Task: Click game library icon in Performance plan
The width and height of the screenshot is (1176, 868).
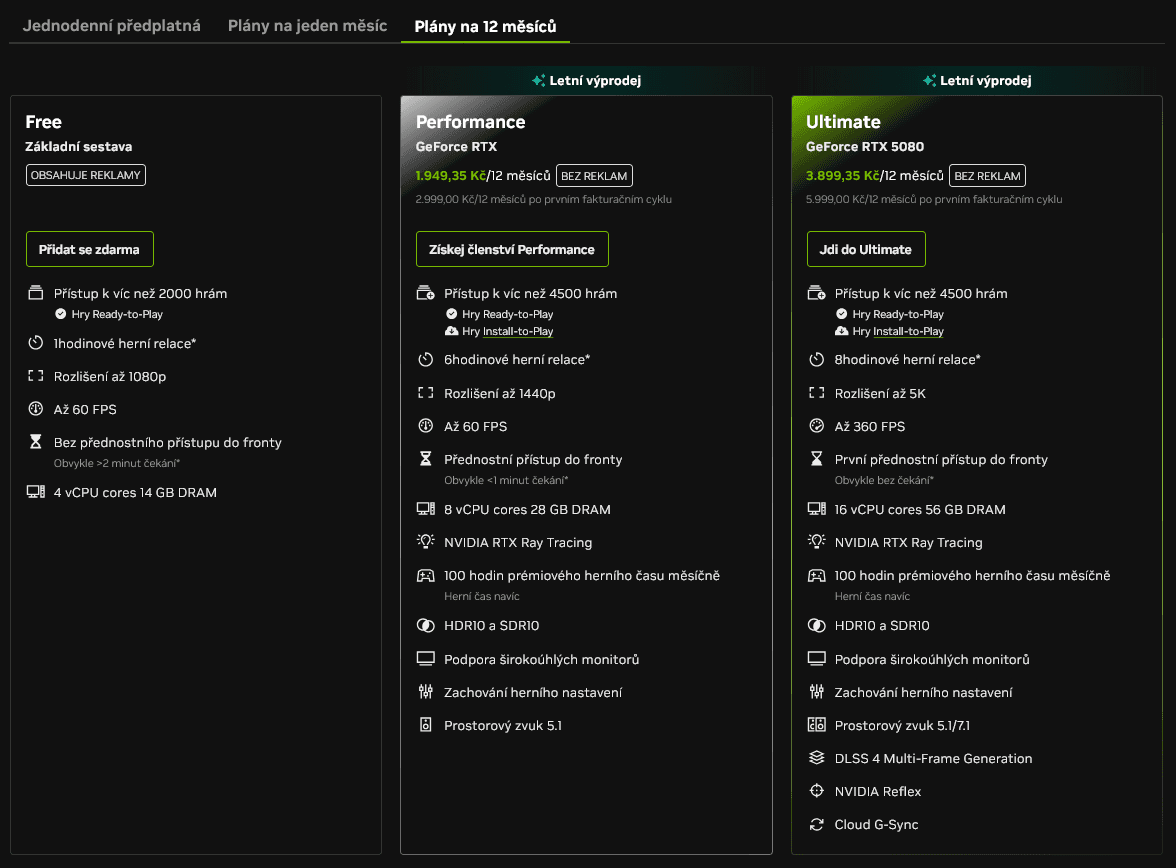Action: point(425,293)
